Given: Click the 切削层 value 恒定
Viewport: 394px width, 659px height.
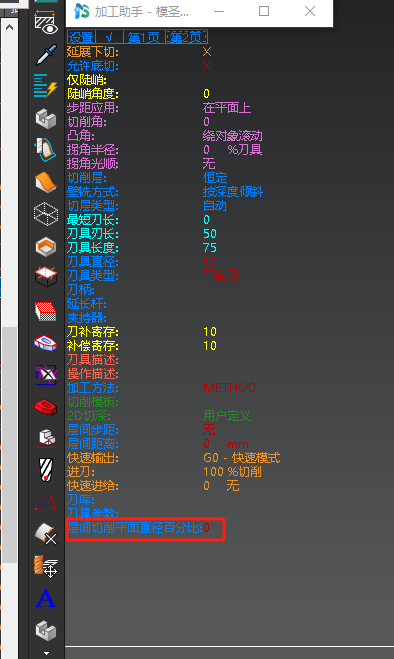Looking at the screenshot, I should 215,178.
